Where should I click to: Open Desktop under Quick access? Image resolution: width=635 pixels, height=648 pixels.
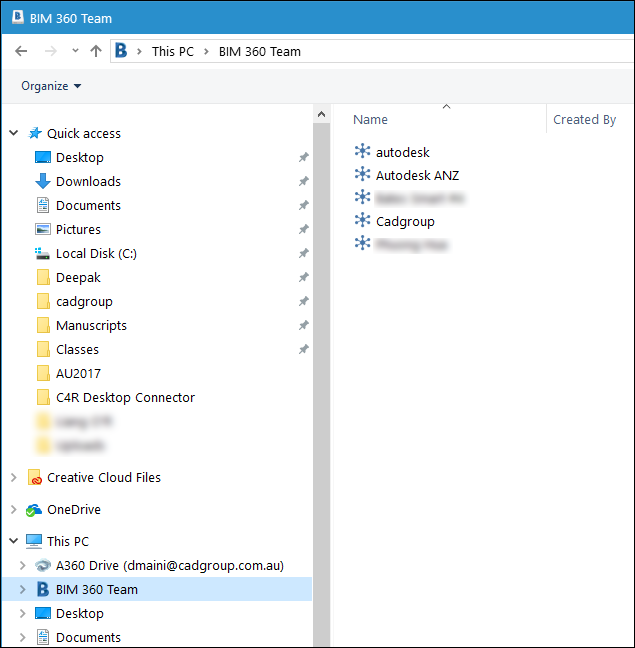80,157
